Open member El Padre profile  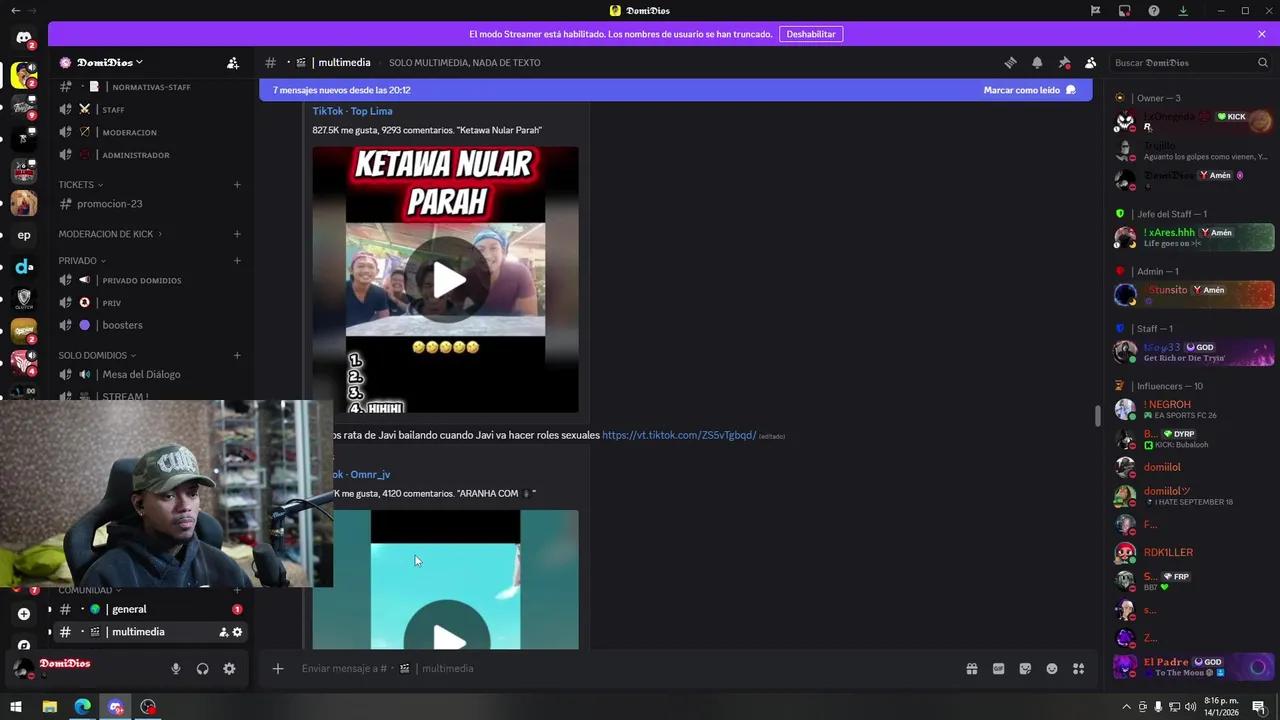coord(1192,667)
